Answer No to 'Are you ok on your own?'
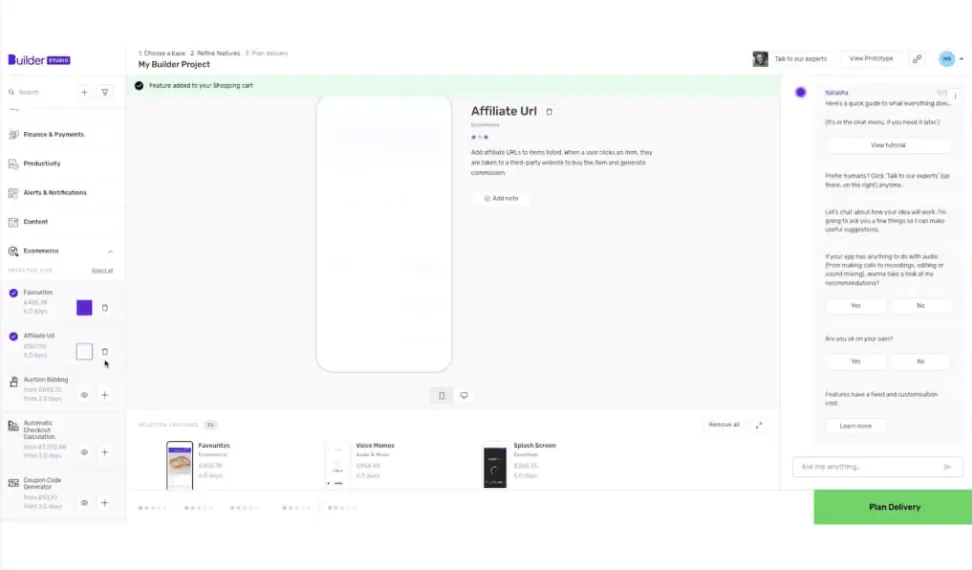 tap(920, 361)
